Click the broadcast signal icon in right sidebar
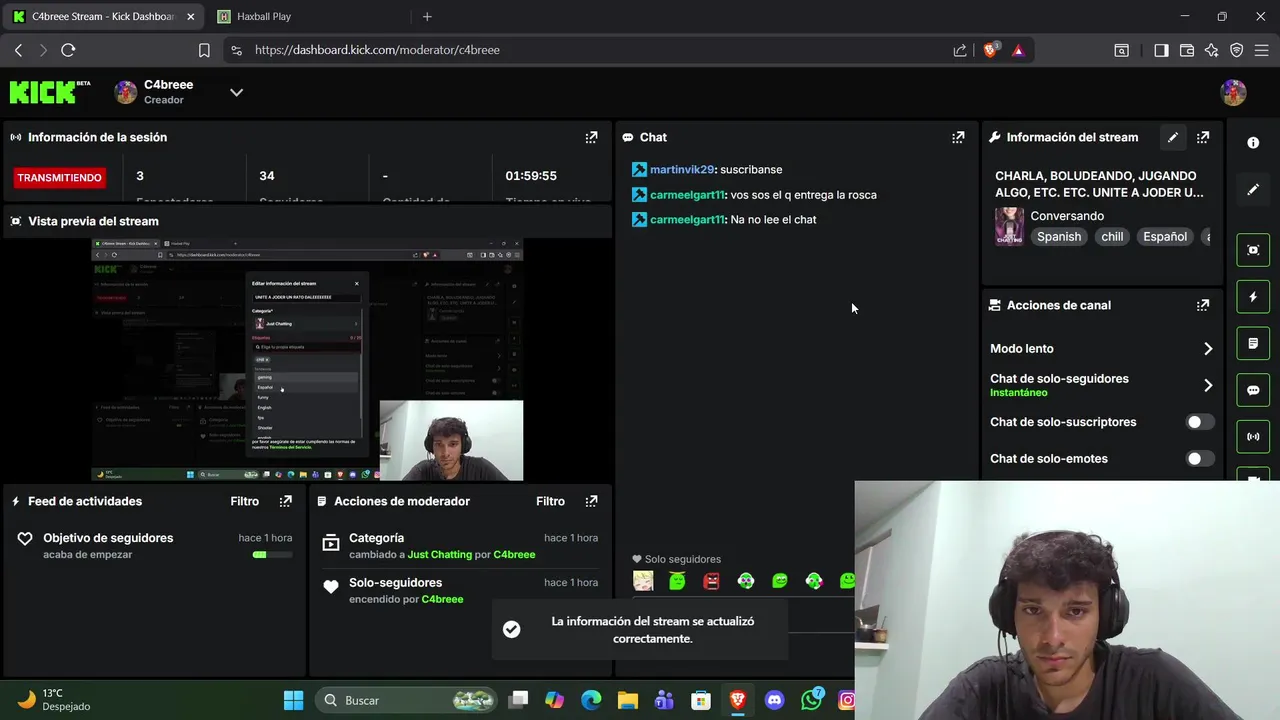This screenshot has width=1280, height=720. click(x=1253, y=437)
